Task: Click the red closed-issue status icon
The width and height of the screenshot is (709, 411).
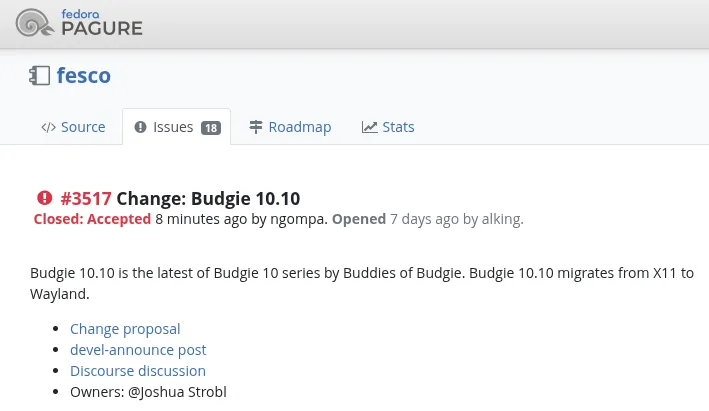Action: point(45,198)
